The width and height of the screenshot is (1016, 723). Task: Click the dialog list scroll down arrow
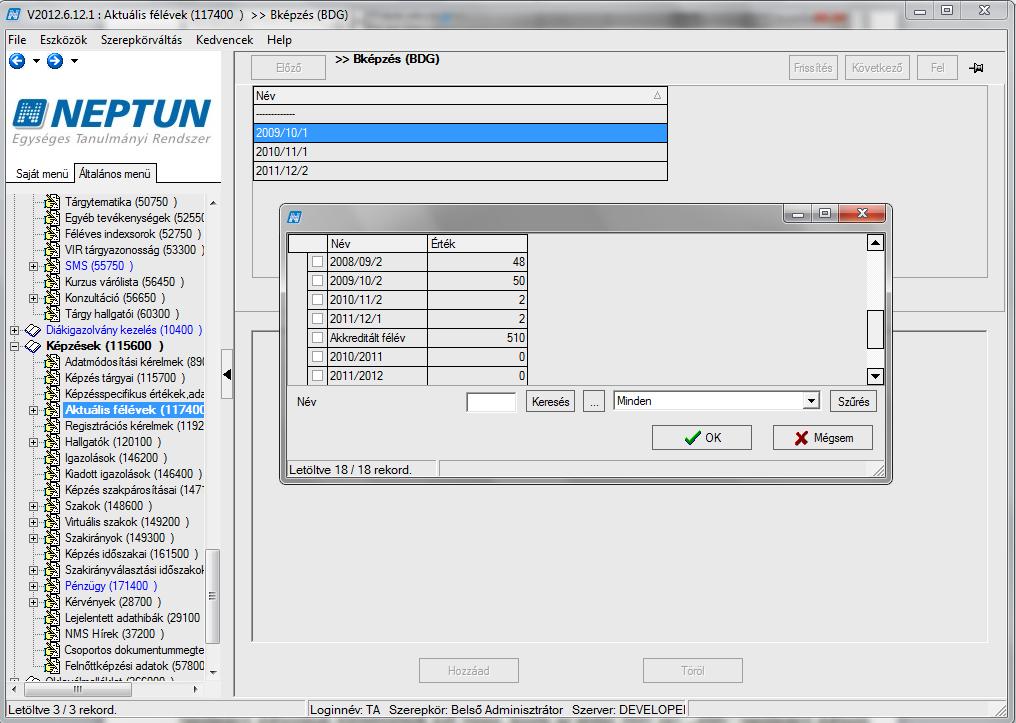click(875, 376)
